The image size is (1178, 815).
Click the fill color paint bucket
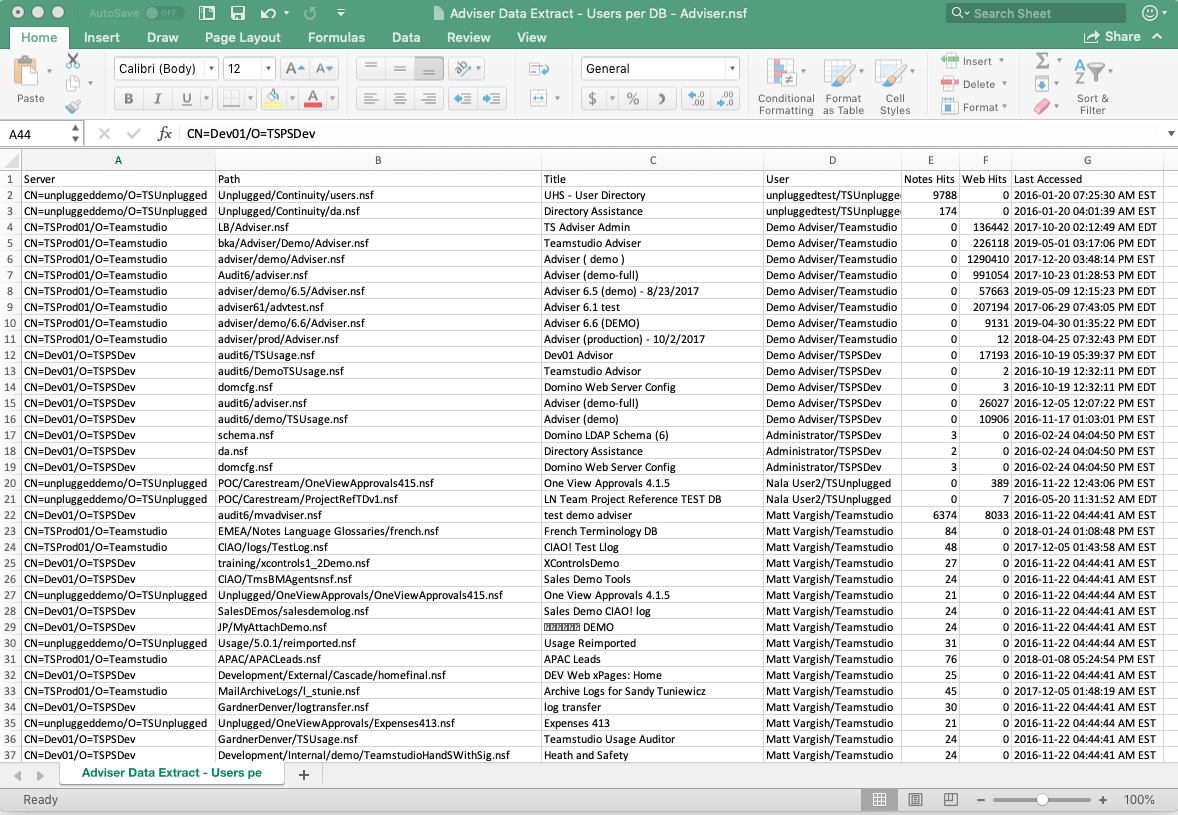click(273, 98)
